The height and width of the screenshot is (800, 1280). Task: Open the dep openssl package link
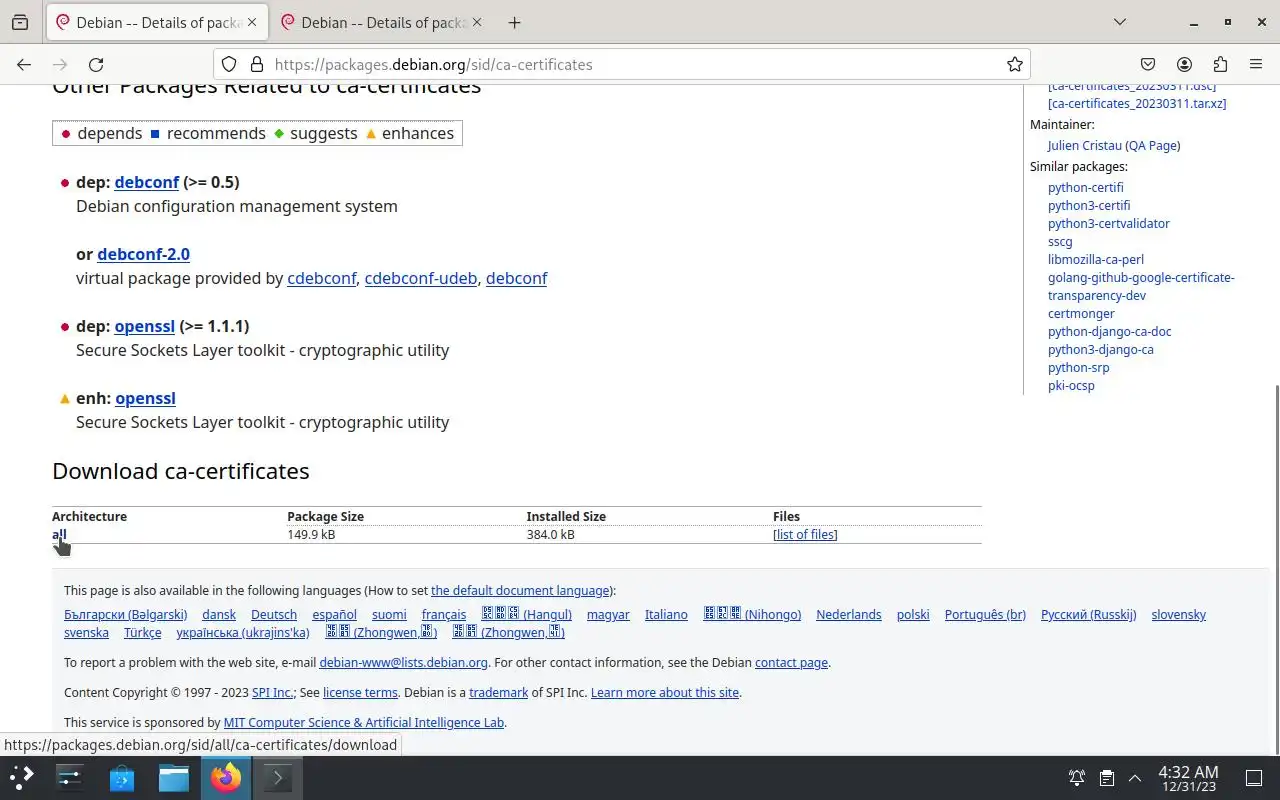144,326
